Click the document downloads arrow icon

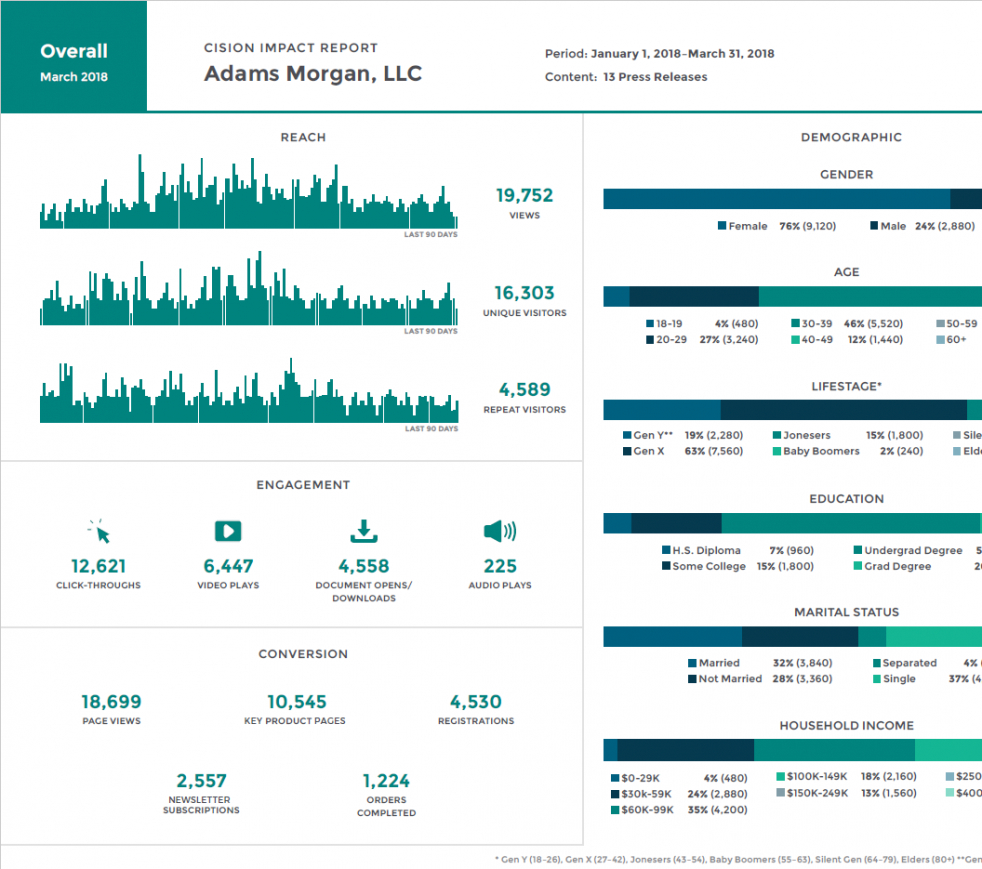364,531
